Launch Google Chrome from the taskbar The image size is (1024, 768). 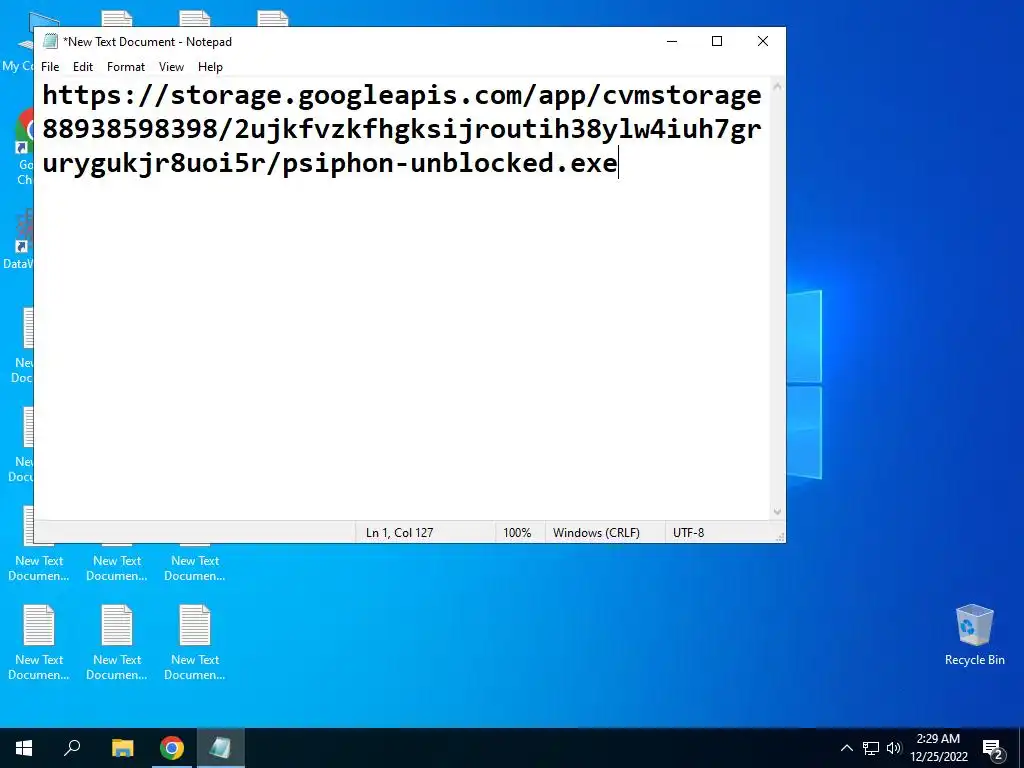pyautogui.click(x=172, y=748)
